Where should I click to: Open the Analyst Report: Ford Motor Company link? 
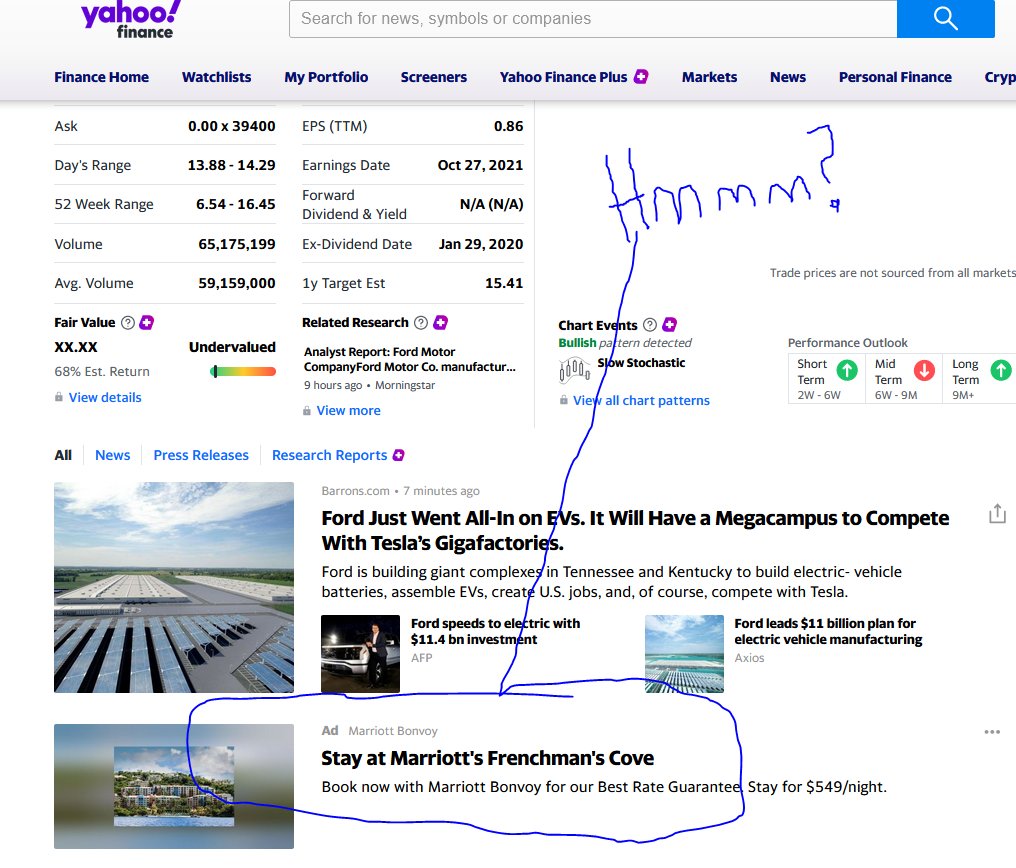(410, 360)
